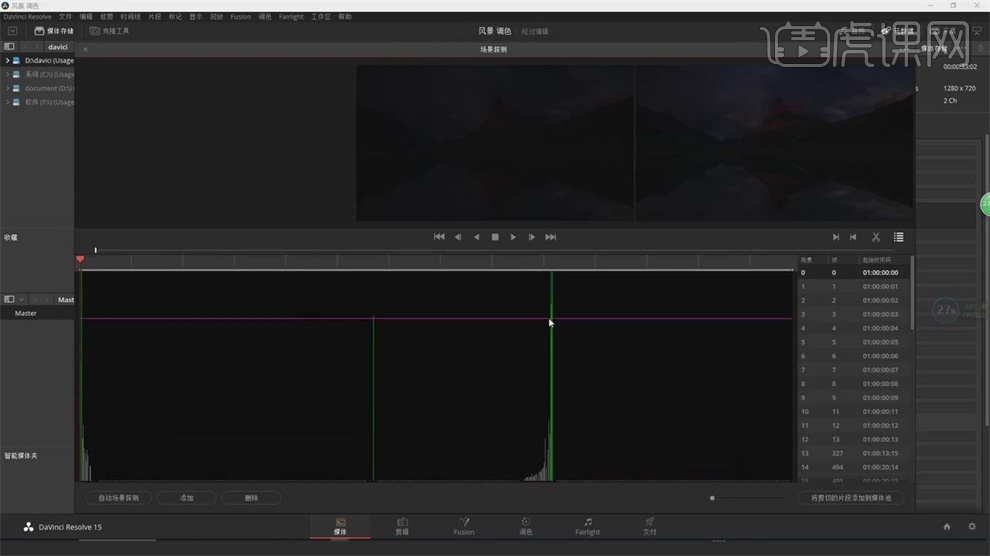Select the cut row 01:00:00:00
Viewport: 990px width, 556px height.
pos(854,273)
